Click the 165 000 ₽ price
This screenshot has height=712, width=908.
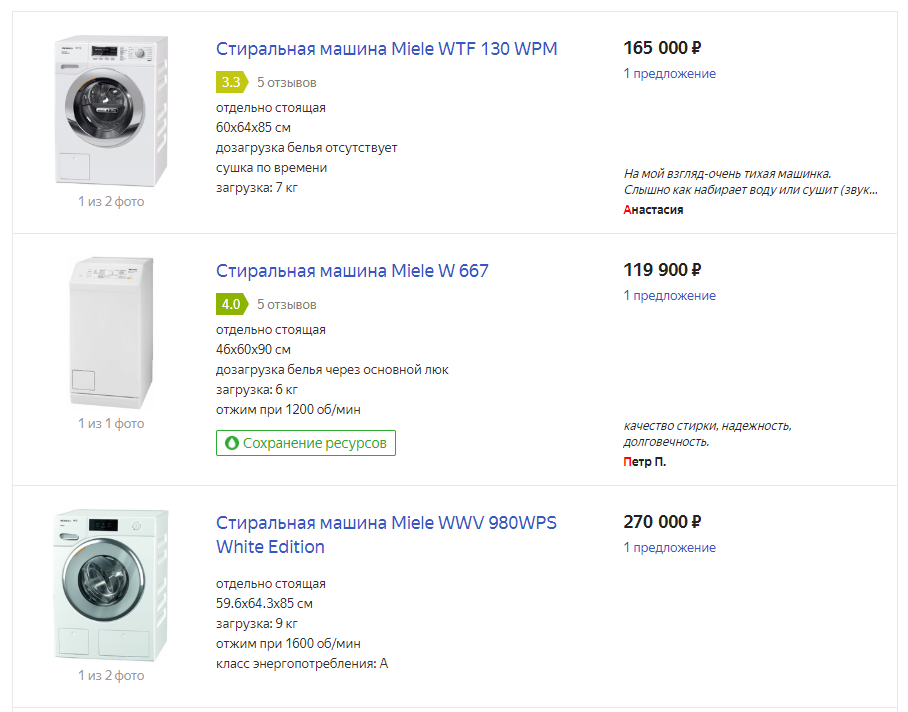[662, 48]
